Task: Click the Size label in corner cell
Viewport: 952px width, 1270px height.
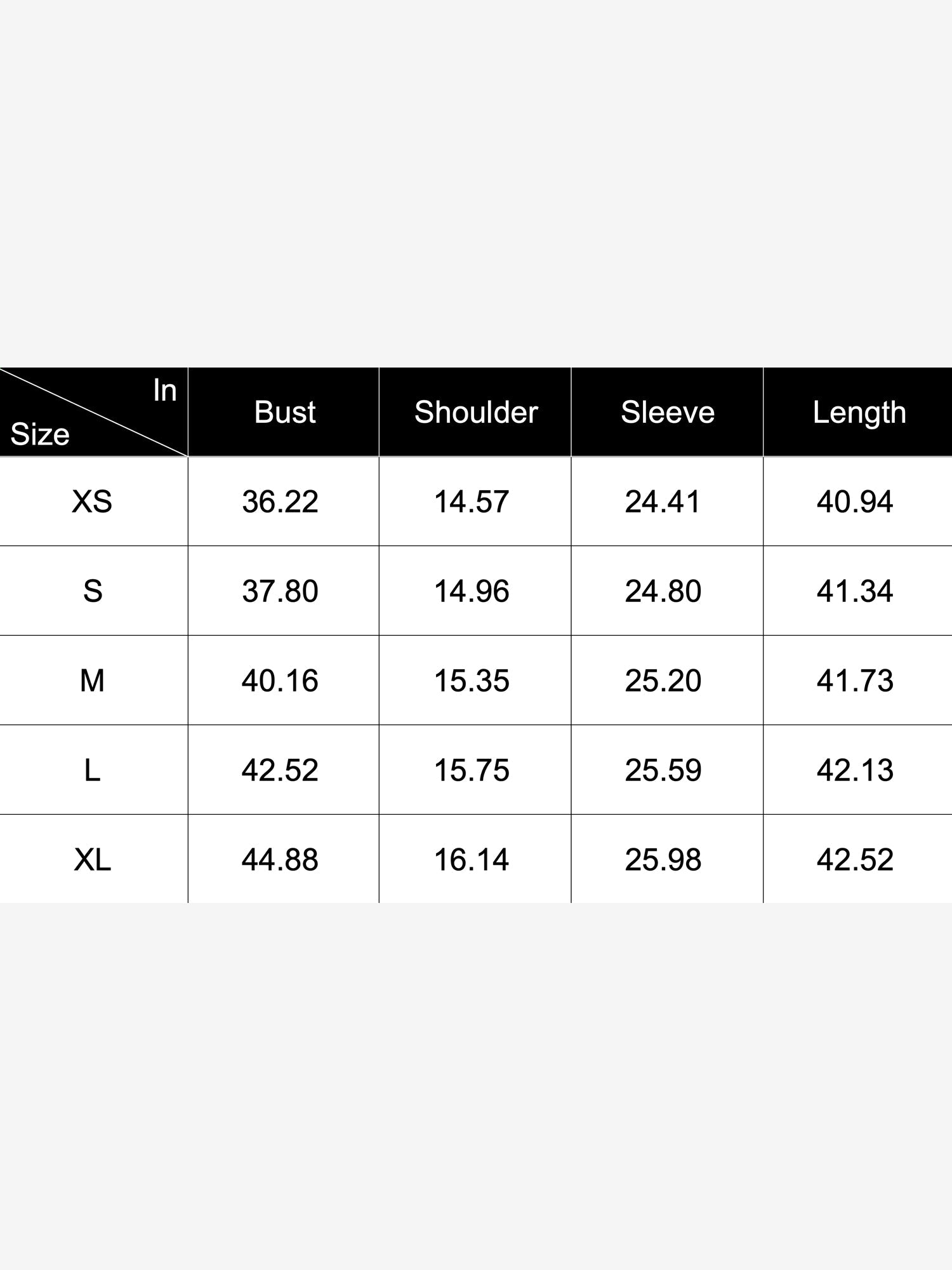Action: click(40, 434)
